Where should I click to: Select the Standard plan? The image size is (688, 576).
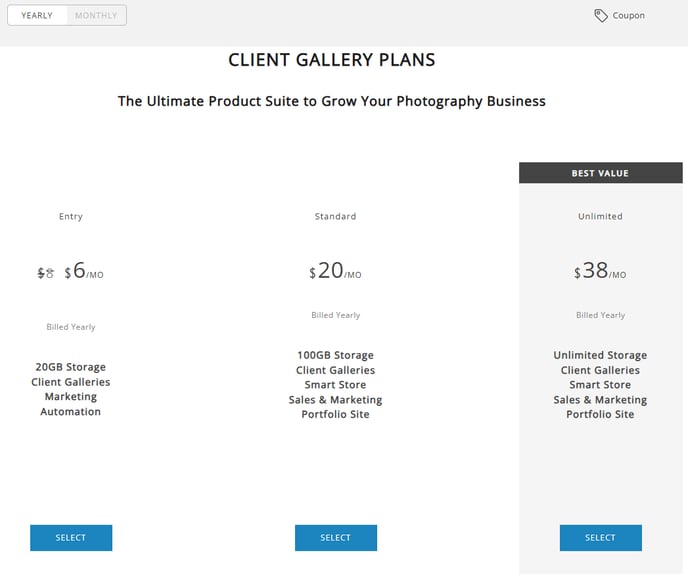click(x=336, y=538)
